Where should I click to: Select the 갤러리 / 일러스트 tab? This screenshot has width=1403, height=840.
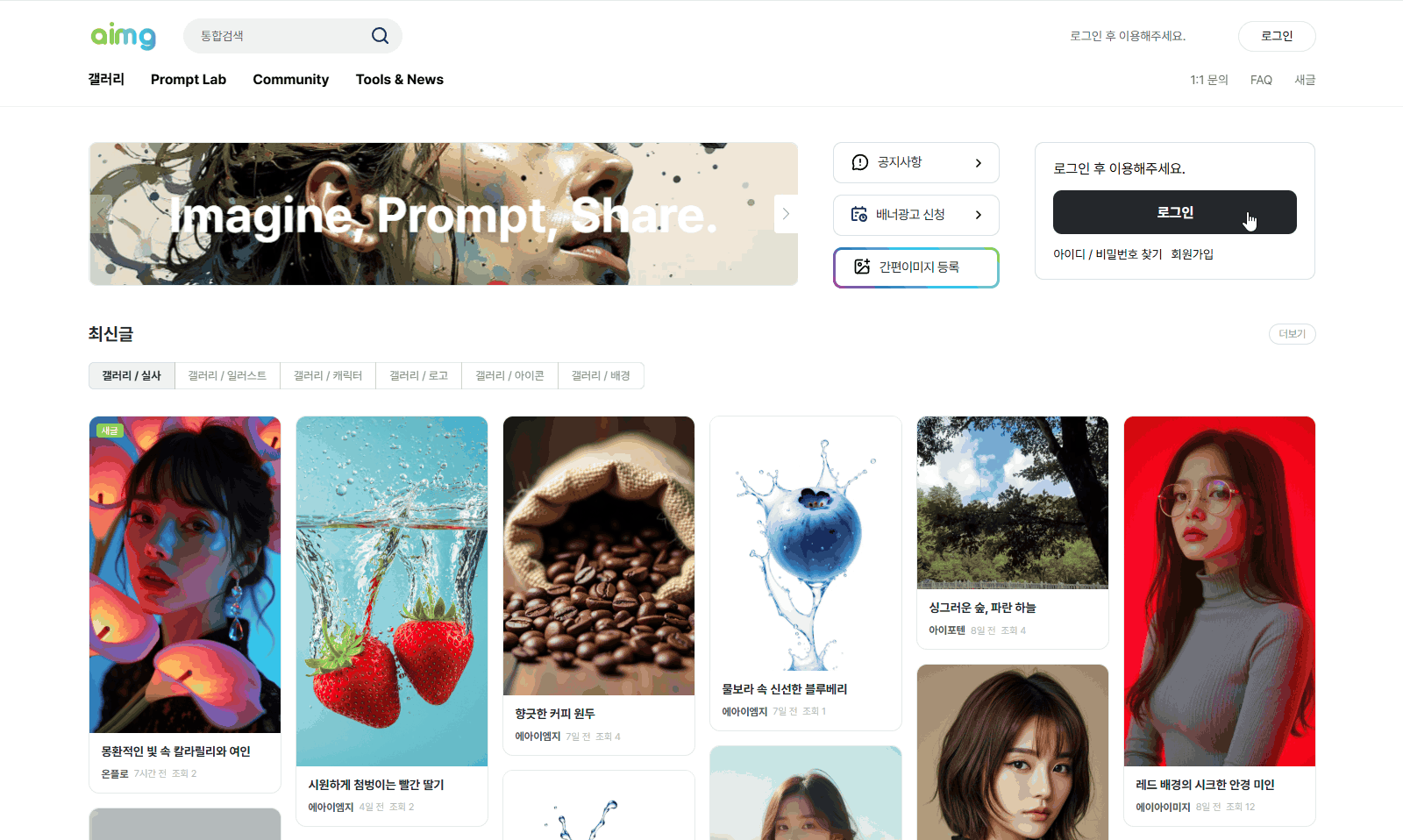coord(227,375)
